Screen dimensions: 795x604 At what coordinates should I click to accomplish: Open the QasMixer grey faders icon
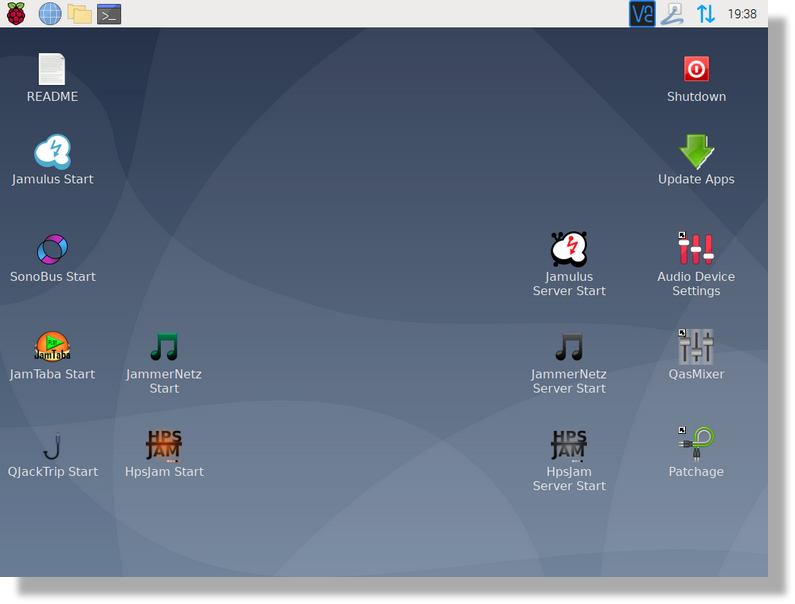click(696, 346)
